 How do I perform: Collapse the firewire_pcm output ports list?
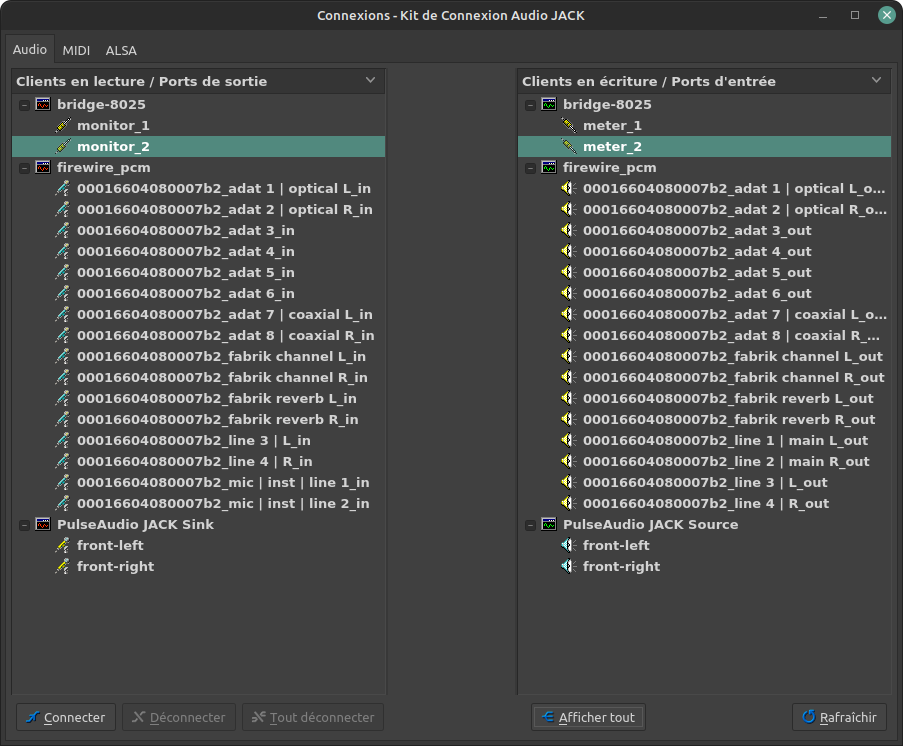point(23,167)
